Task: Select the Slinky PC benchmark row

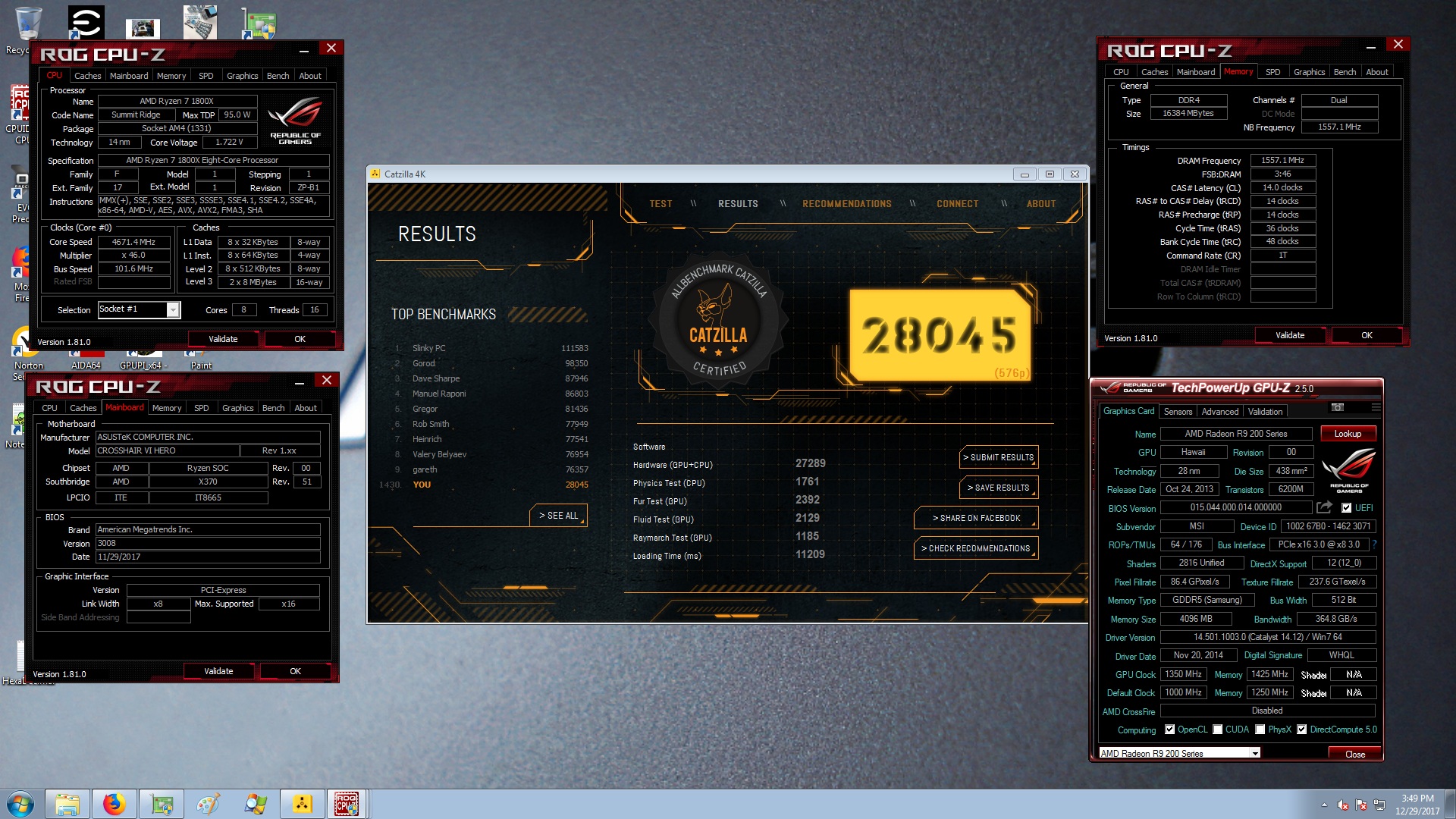Action: 491,348
